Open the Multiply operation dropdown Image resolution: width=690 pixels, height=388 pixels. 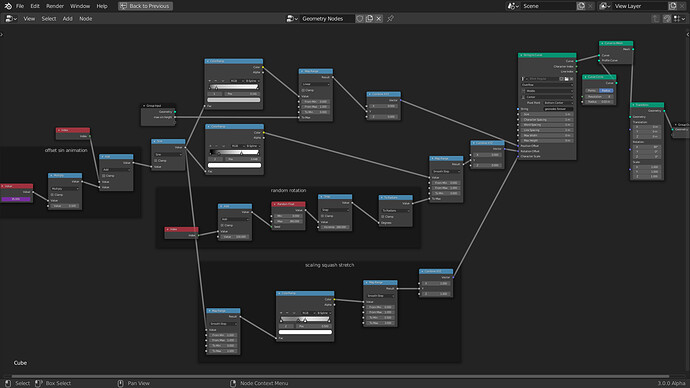tap(65, 189)
